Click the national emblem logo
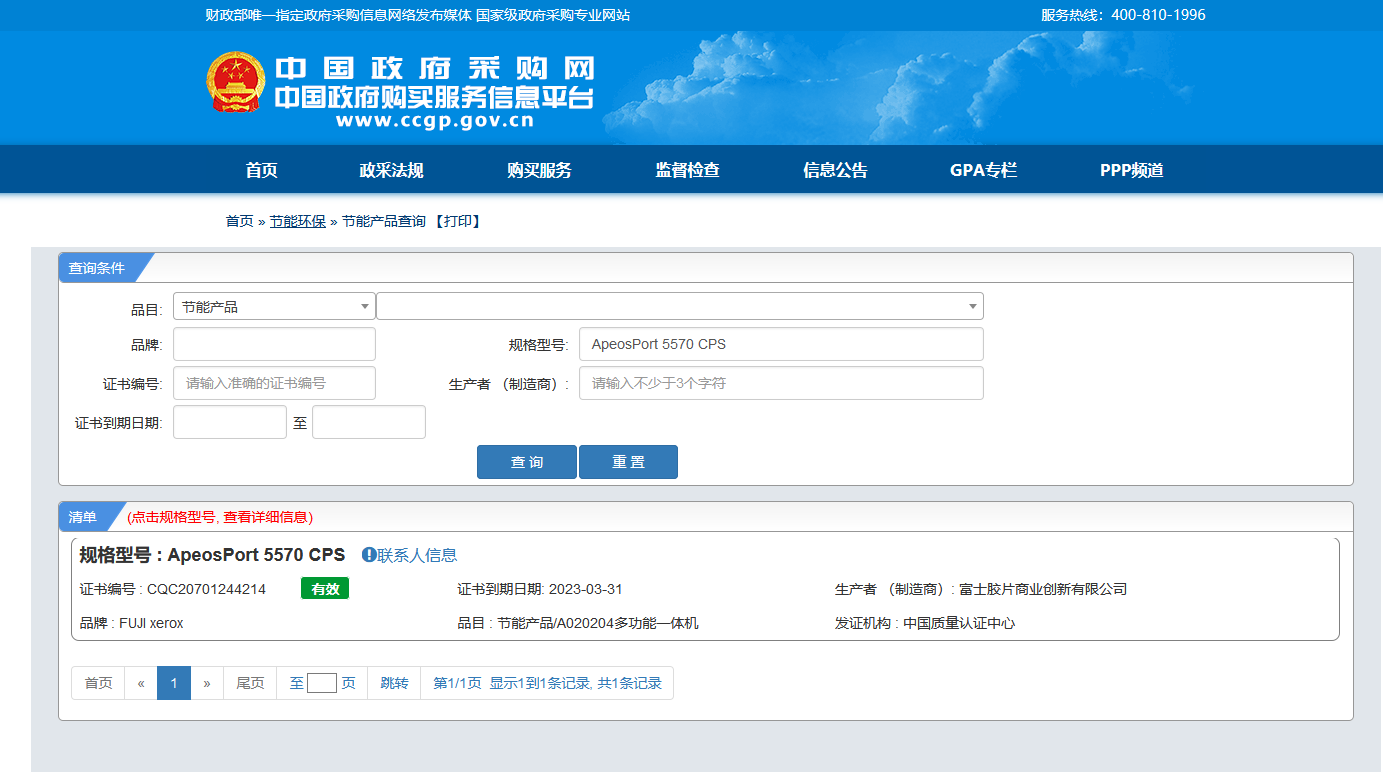 pyautogui.click(x=236, y=82)
